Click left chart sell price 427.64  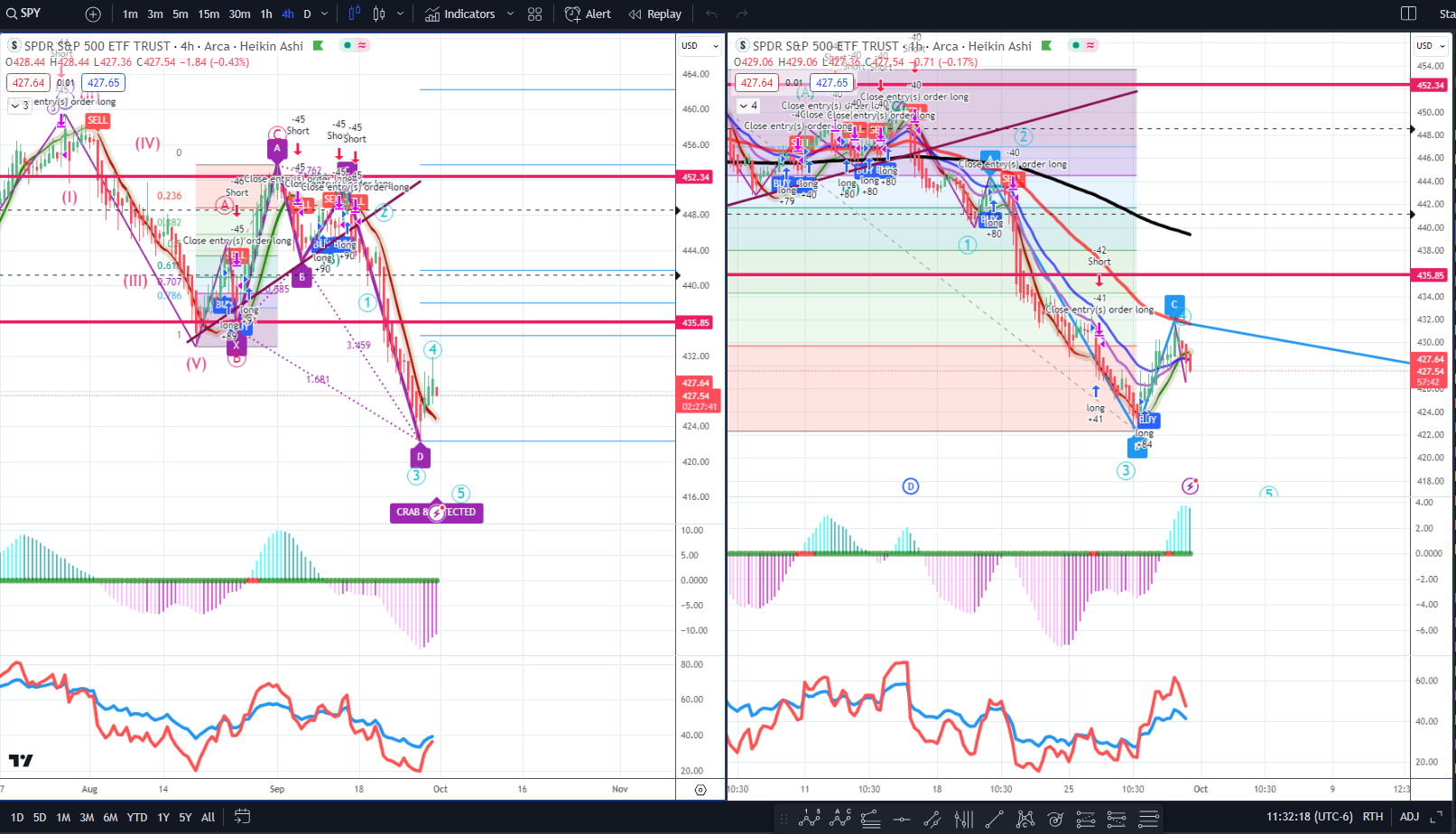28,83
